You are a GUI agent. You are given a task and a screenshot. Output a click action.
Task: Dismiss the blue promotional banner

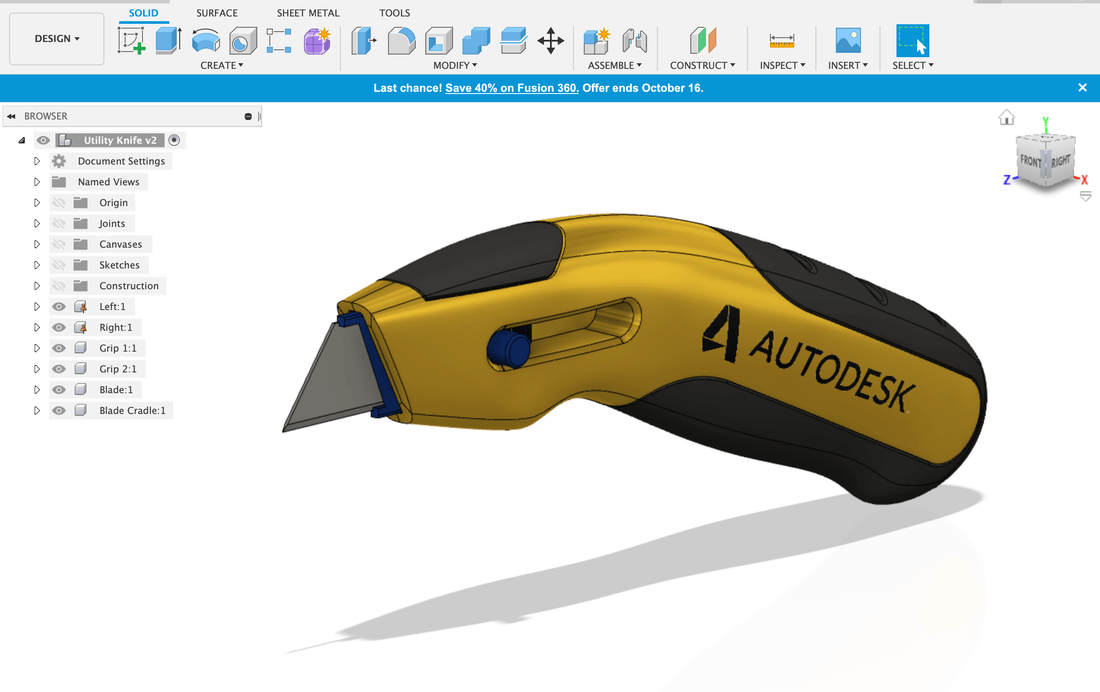pyautogui.click(x=1082, y=88)
